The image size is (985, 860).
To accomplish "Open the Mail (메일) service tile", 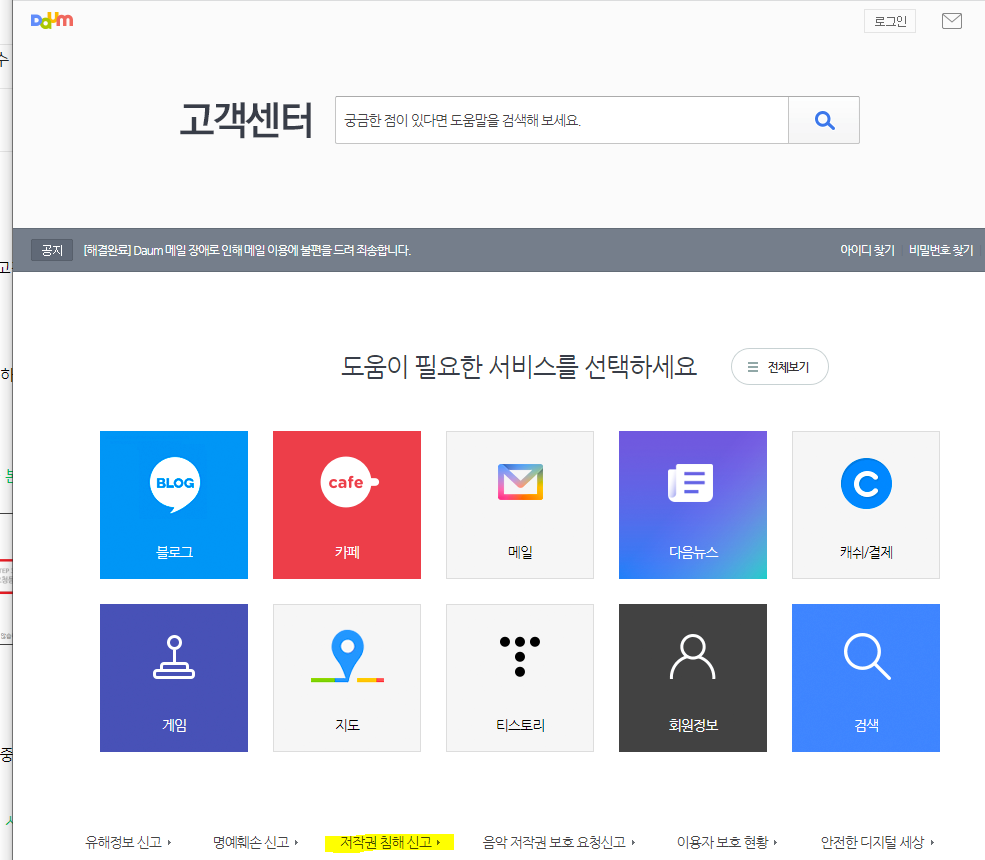I will 520,504.
